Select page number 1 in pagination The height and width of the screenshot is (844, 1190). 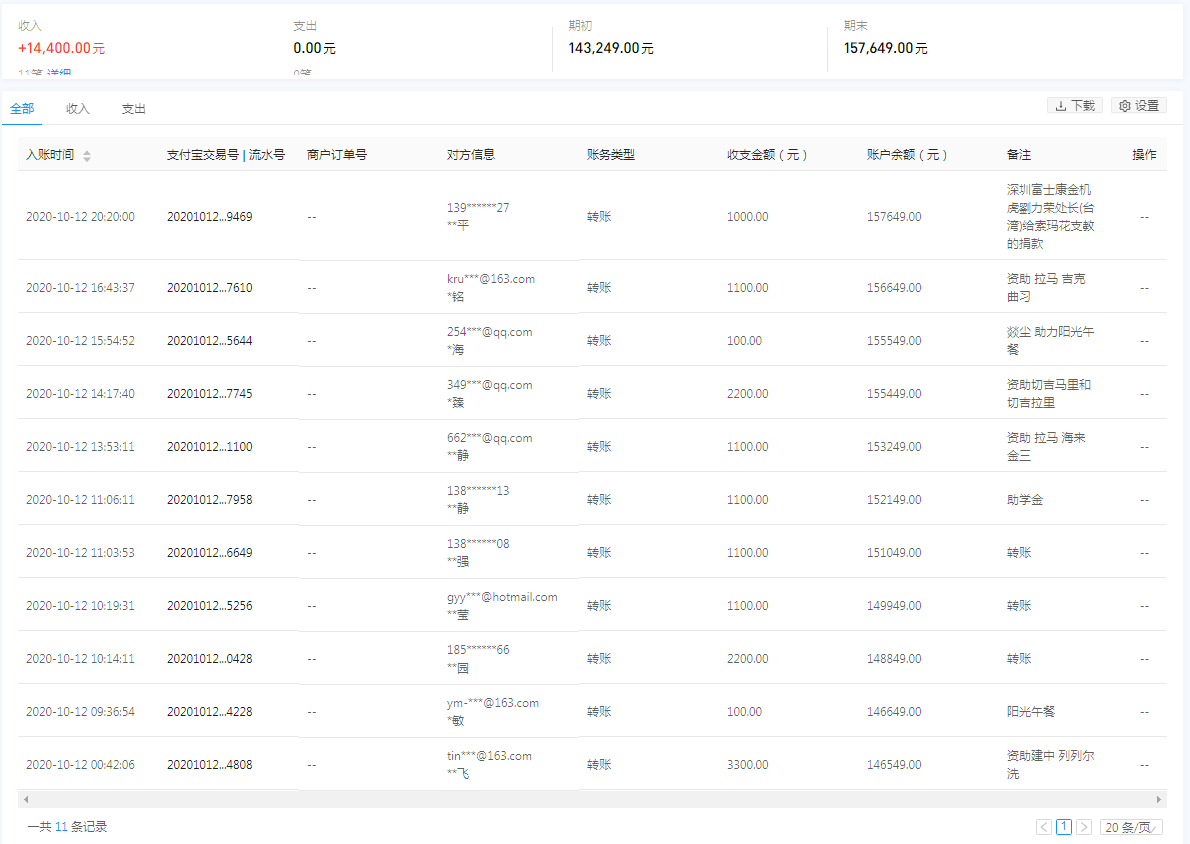coord(1064,827)
